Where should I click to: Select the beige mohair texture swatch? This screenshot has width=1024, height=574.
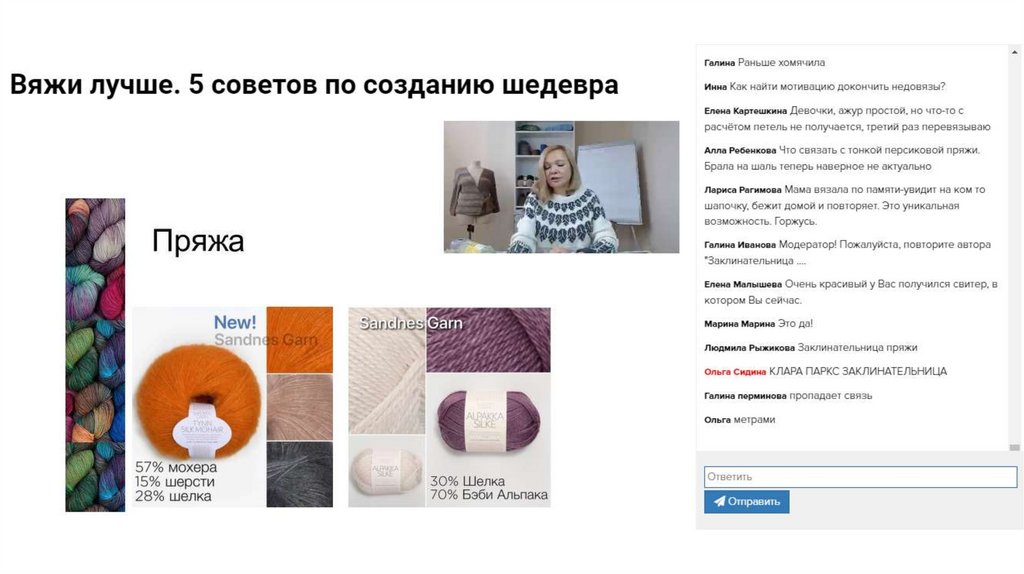pyautogui.click(x=300, y=407)
